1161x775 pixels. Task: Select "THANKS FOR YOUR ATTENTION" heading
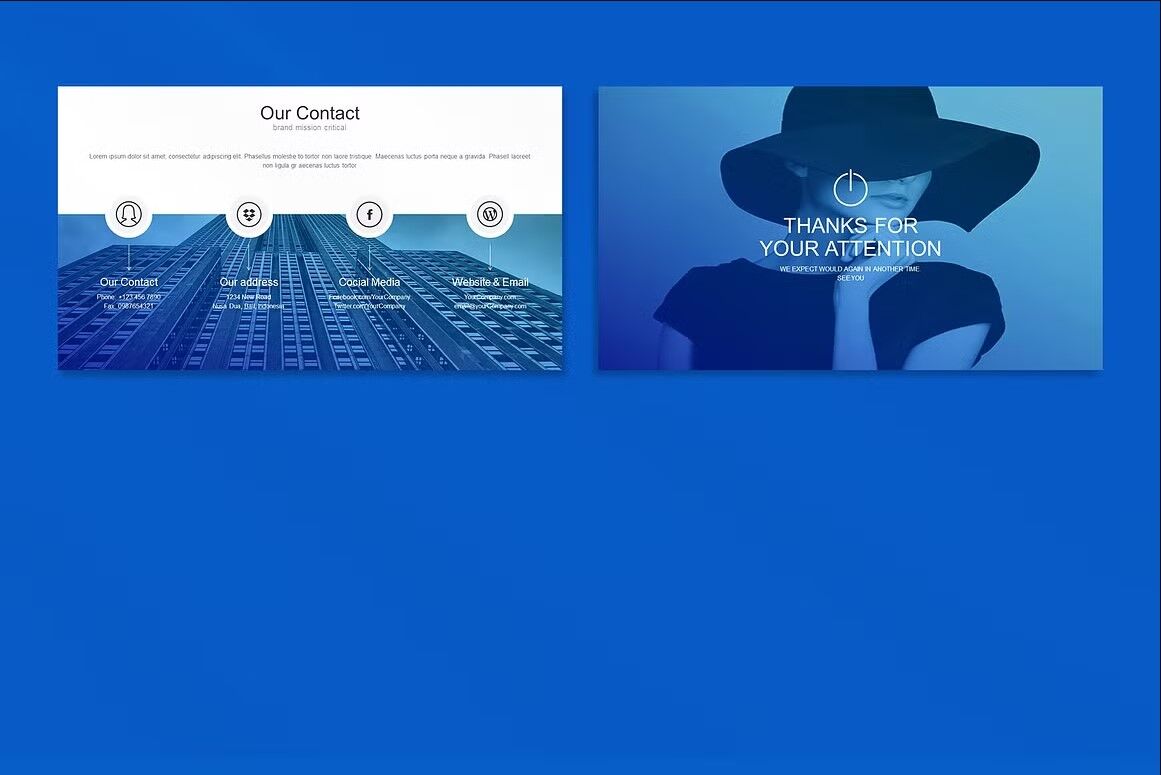pos(850,237)
